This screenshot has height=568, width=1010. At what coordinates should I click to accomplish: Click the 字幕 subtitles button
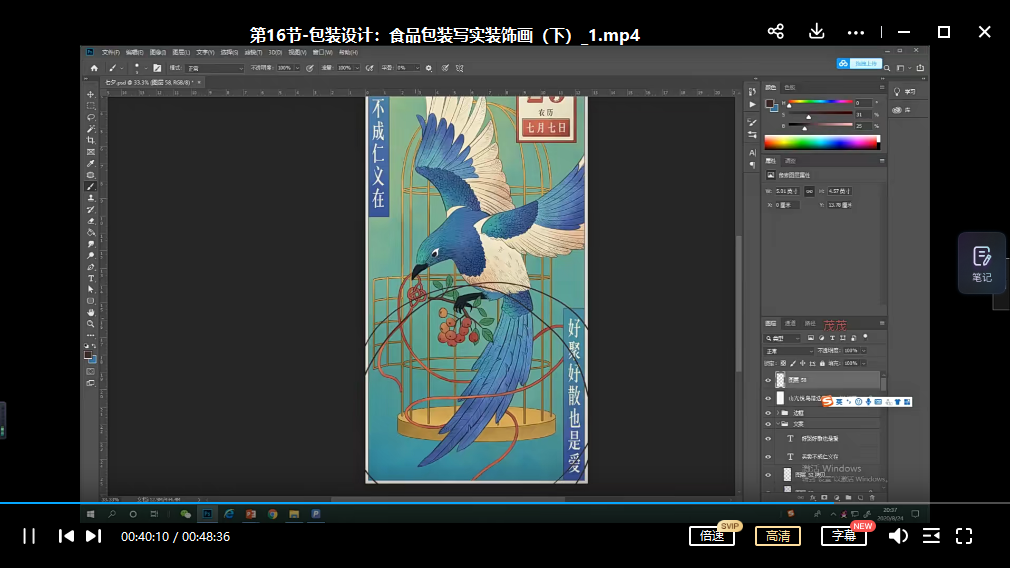click(844, 536)
